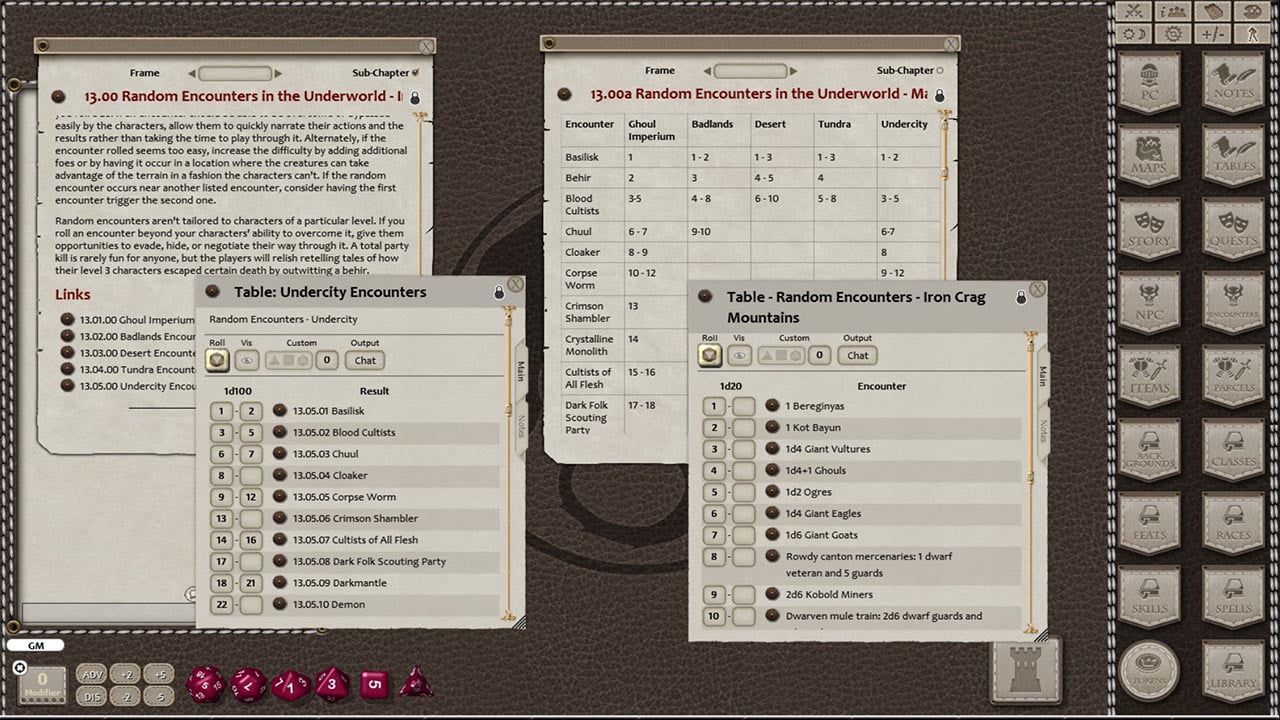The image size is (1280, 720).
Task: Toggle Vis eye in Undercity Encounters table
Action: (246, 360)
